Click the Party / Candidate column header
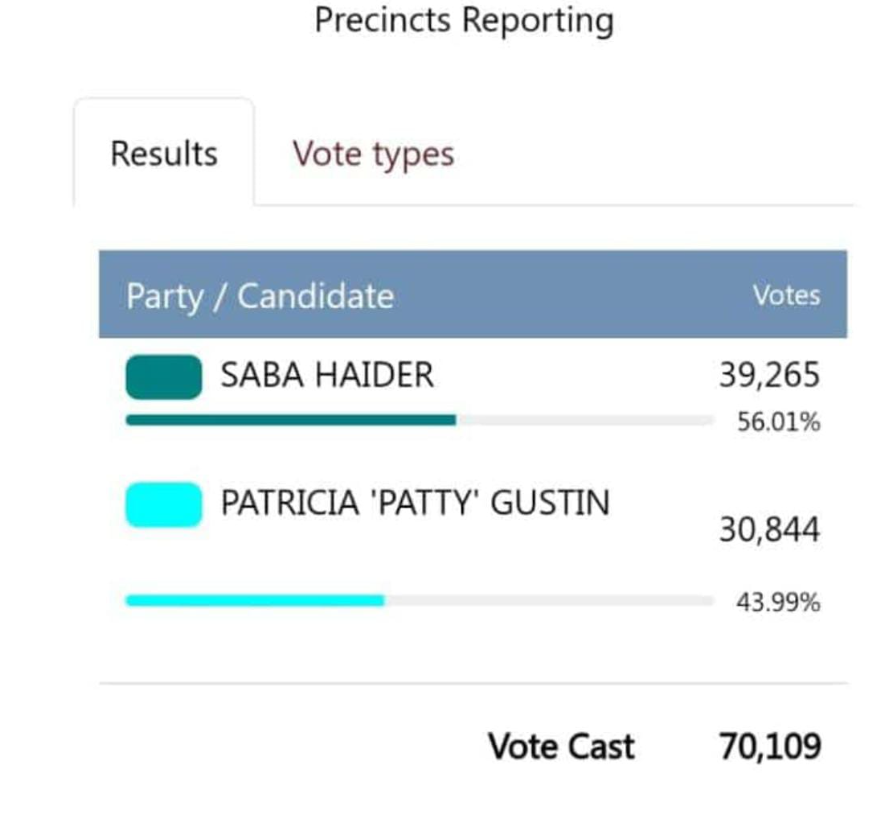This screenshot has height=822, width=883. pyautogui.click(x=260, y=296)
